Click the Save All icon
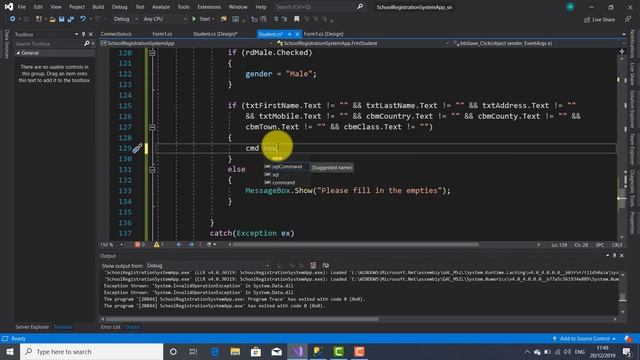This screenshot has width=640, height=360. [71, 19]
